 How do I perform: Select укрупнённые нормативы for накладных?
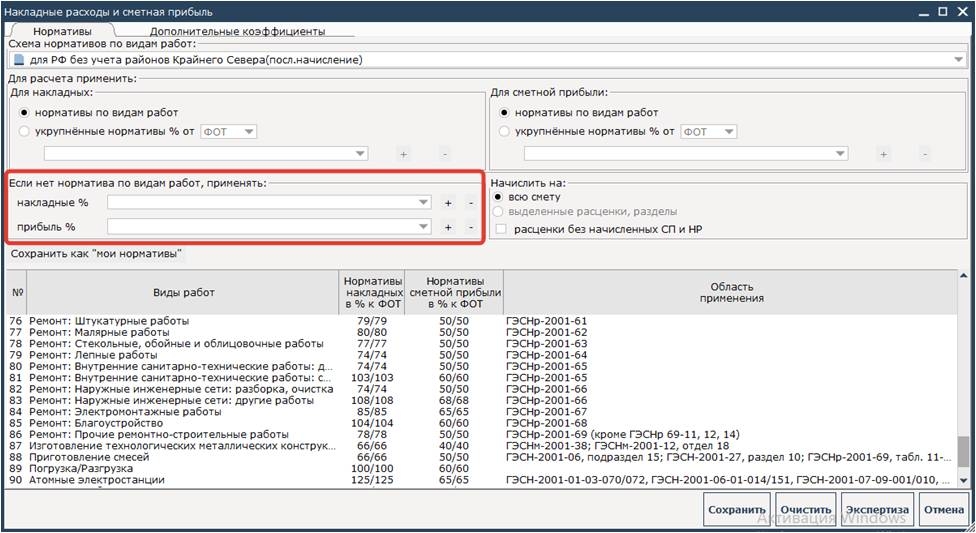click(24, 131)
